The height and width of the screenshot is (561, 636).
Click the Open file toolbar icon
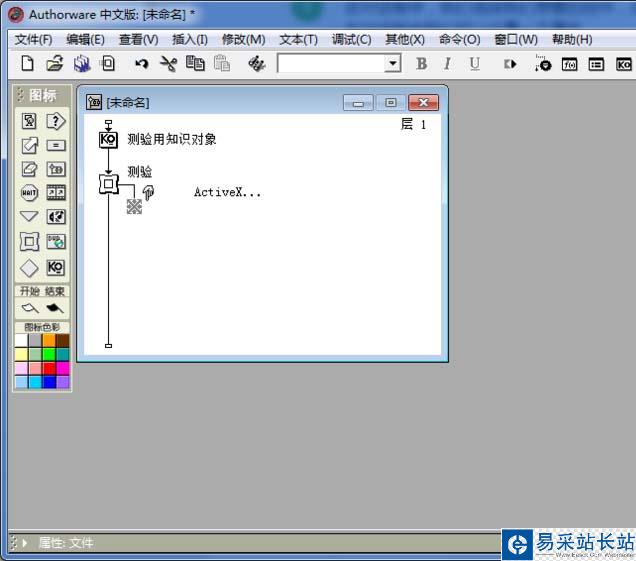pos(55,64)
